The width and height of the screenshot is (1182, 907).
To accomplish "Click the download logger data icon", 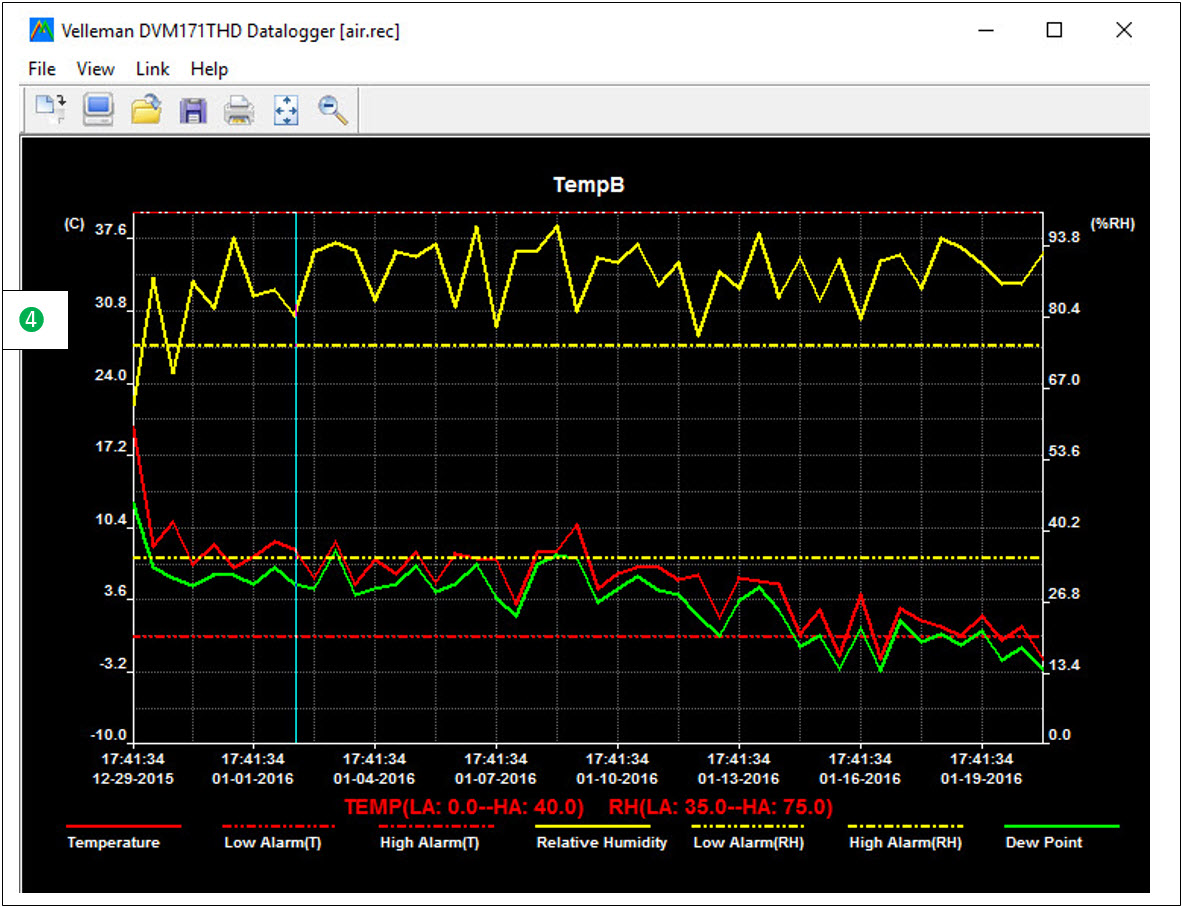I will tap(51, 109).
